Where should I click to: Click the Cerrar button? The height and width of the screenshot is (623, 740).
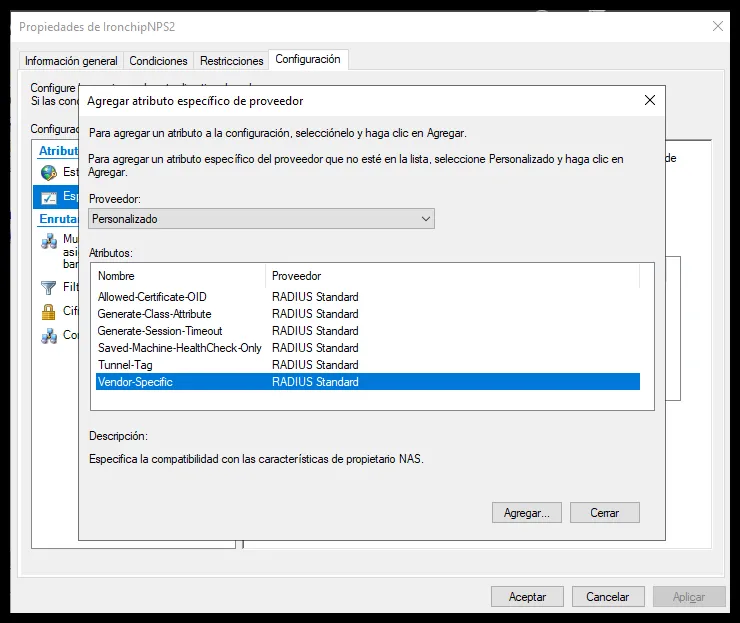(605, 513)
